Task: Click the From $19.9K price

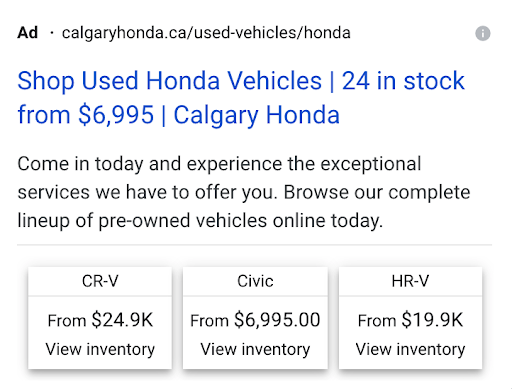Action: 410,320
